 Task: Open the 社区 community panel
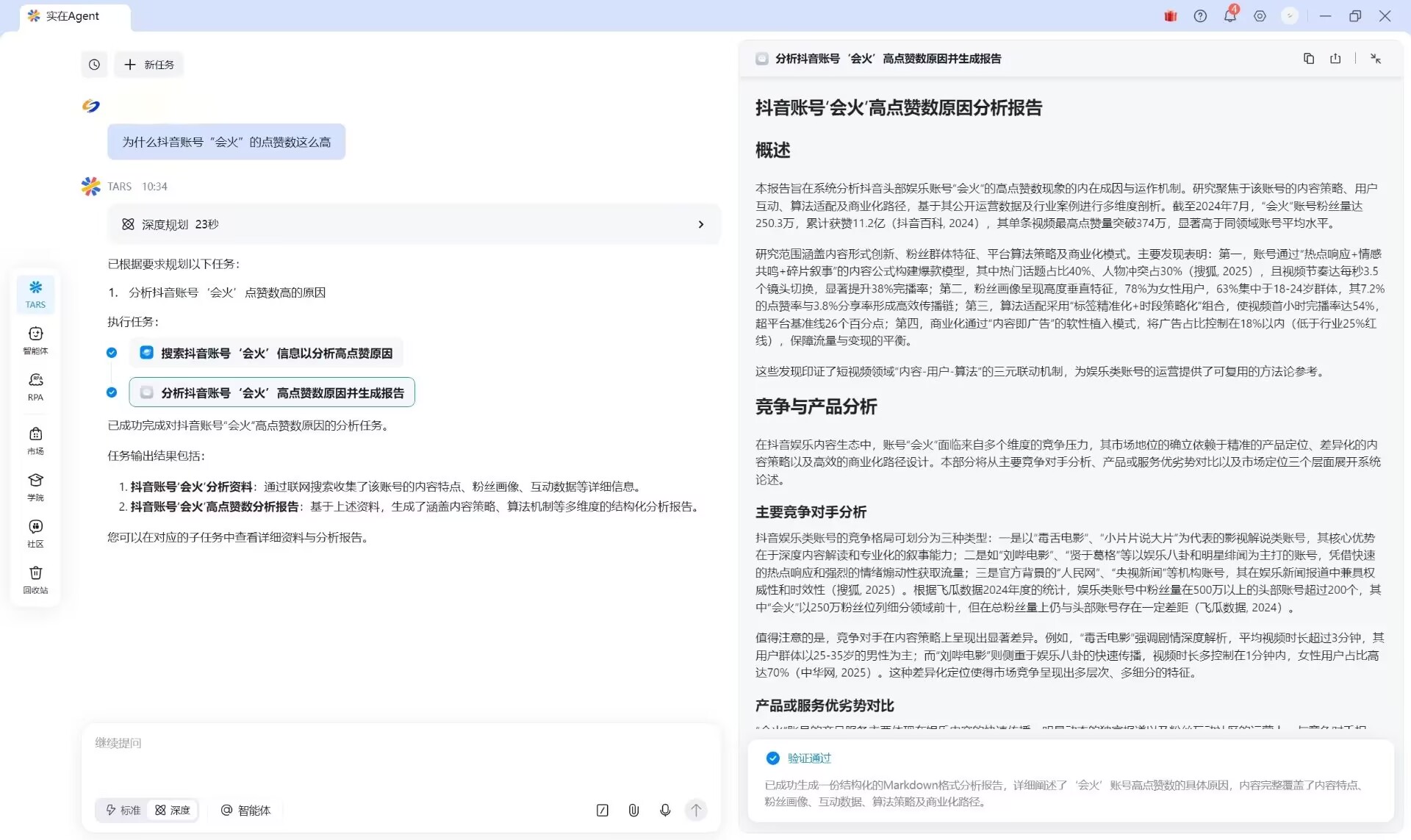point(35,533)
